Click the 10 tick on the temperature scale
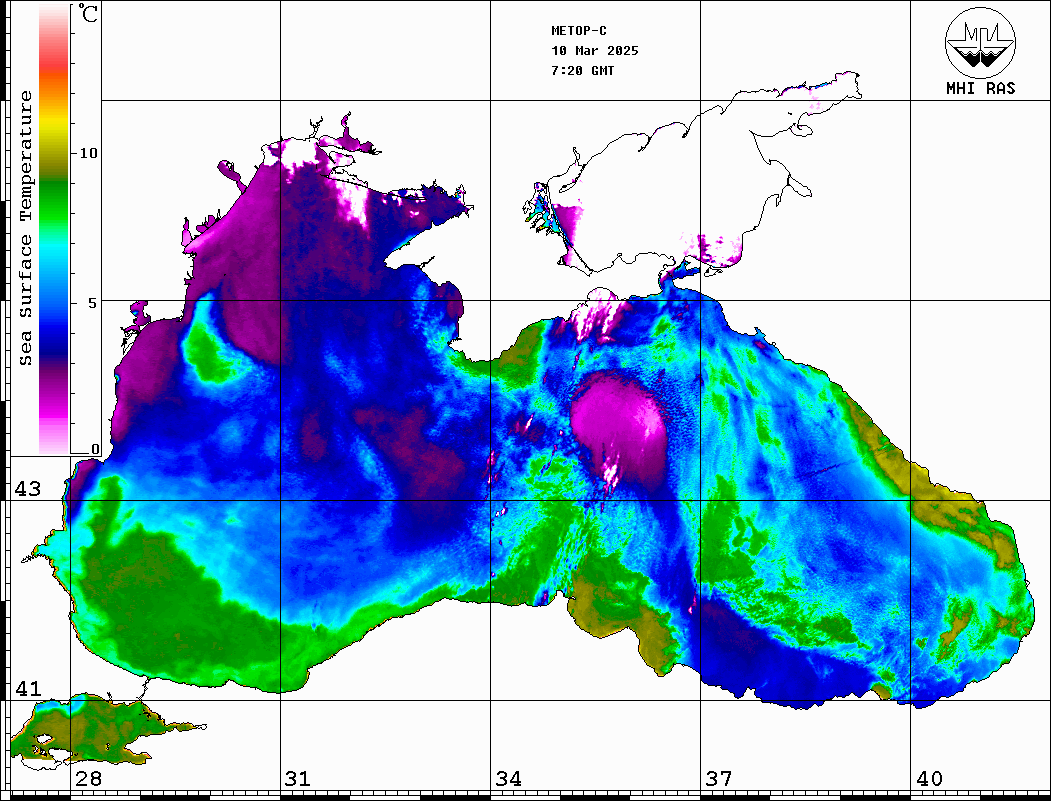Image resolution: width=1051 pixels, height=801 pixels. pos(88,153)
